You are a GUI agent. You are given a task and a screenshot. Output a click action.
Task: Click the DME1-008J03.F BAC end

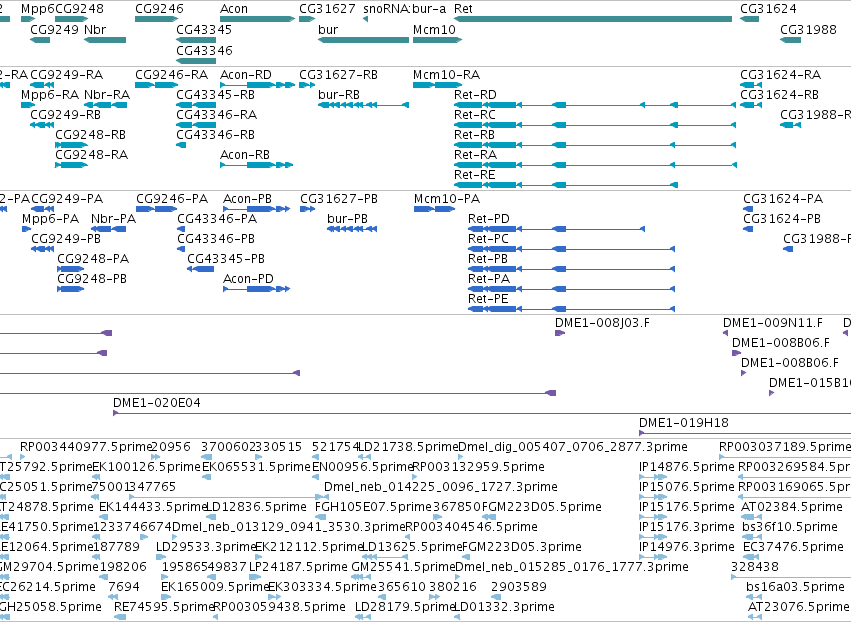point(602,323)
